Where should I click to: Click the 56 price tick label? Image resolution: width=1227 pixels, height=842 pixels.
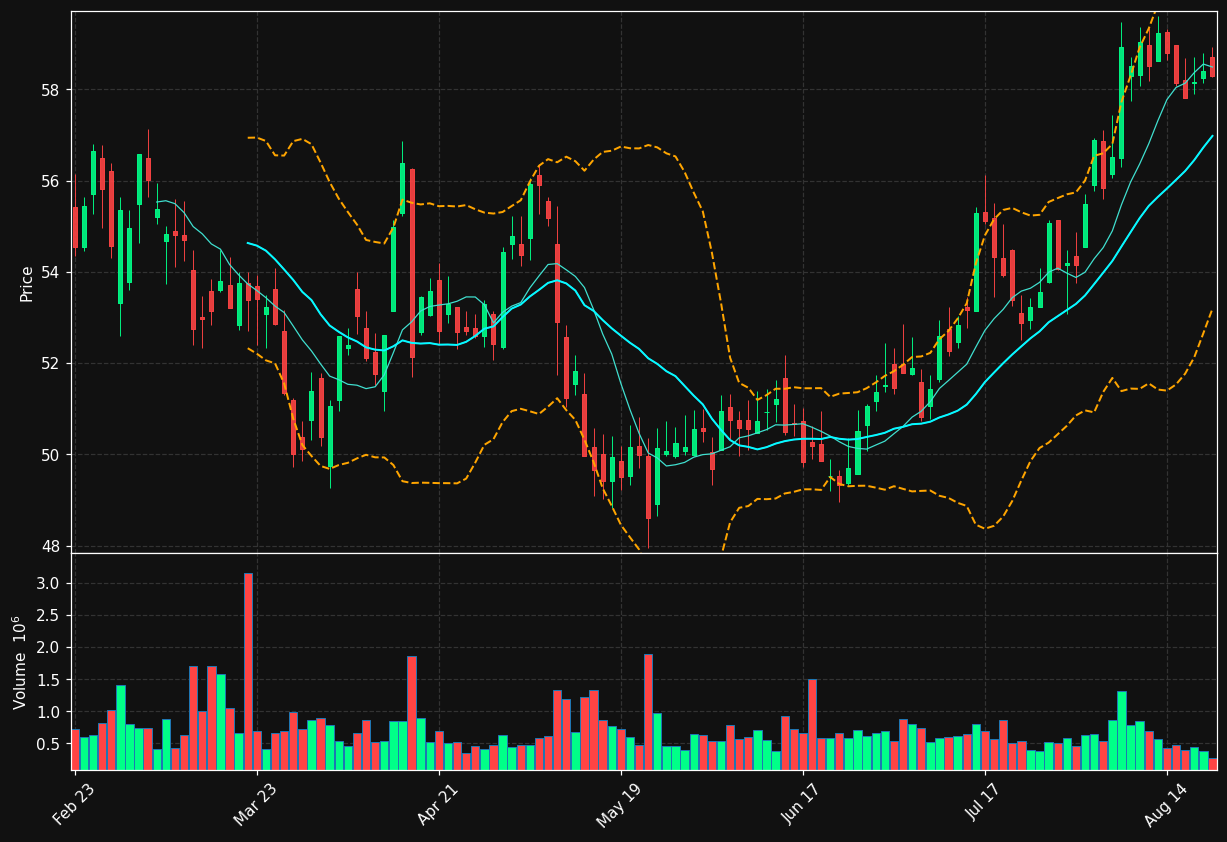click(51, 181)
